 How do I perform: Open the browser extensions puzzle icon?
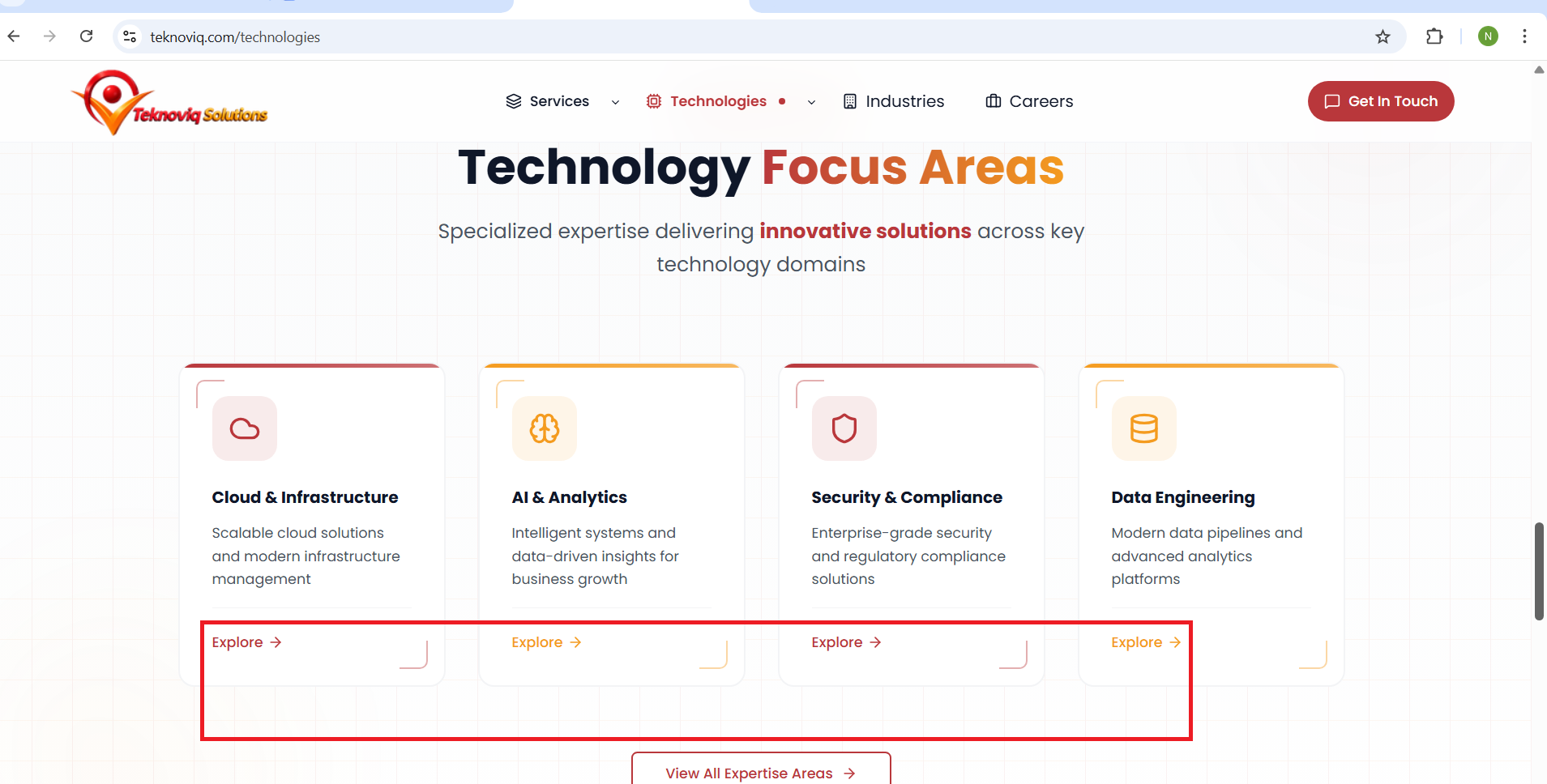(x=1434, y=36)
